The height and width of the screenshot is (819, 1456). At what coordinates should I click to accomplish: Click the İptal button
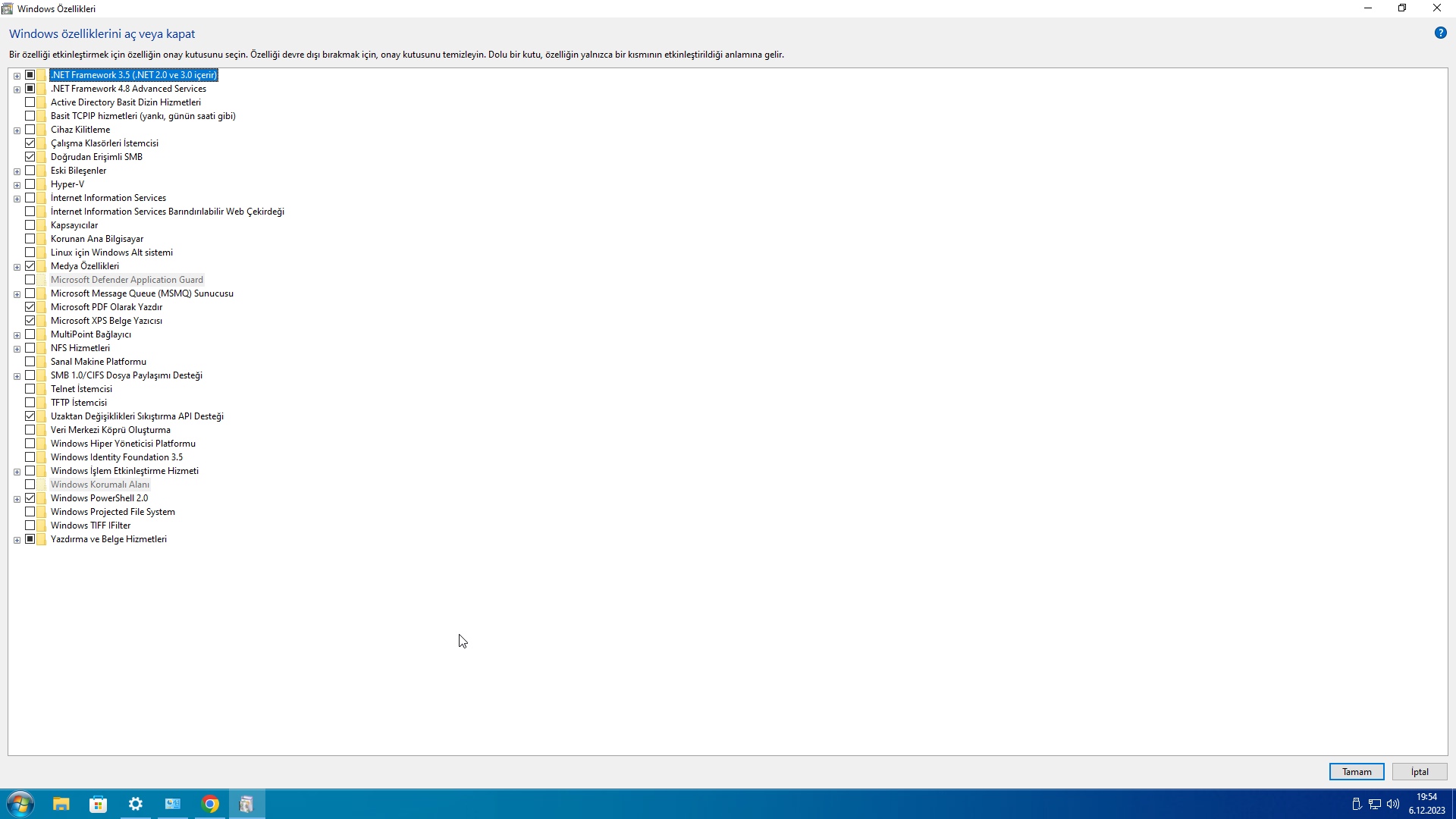1420,771
